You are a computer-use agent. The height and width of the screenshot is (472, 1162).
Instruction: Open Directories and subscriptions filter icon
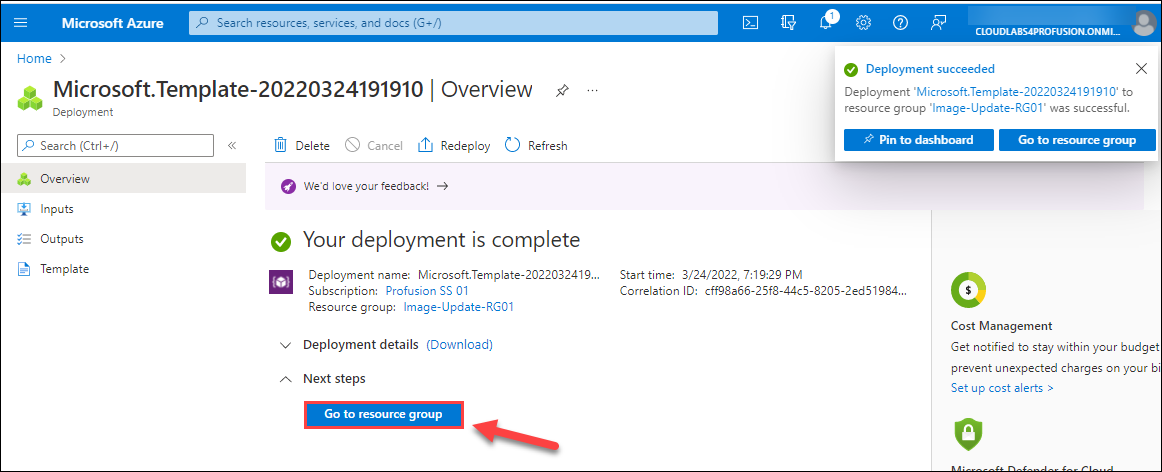788,23
